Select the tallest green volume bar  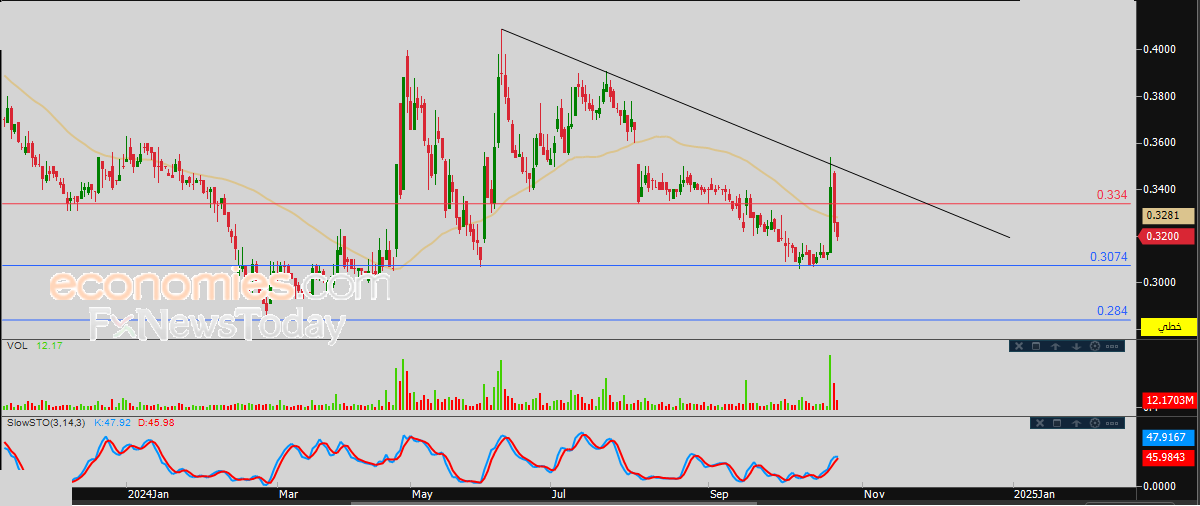830,382
